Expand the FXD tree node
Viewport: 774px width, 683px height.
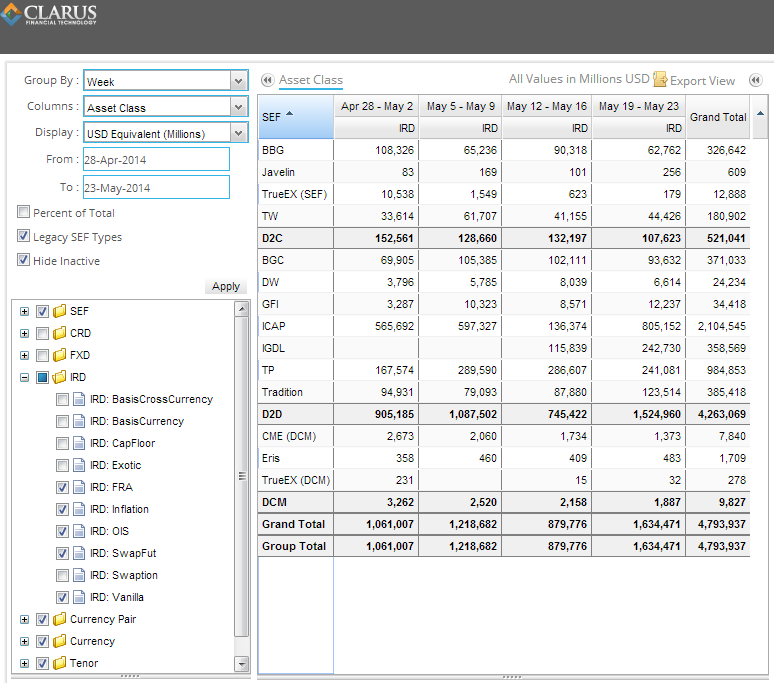coord(24,355)
